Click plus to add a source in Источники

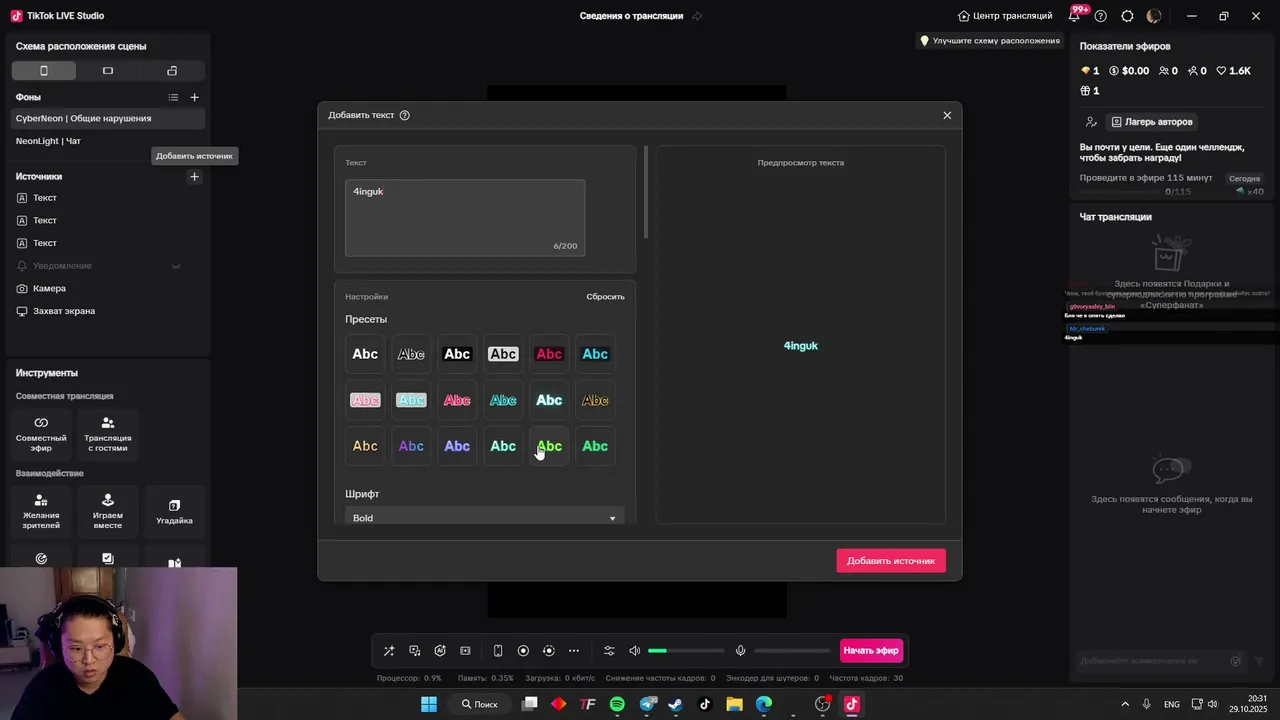tap(195, 177)
